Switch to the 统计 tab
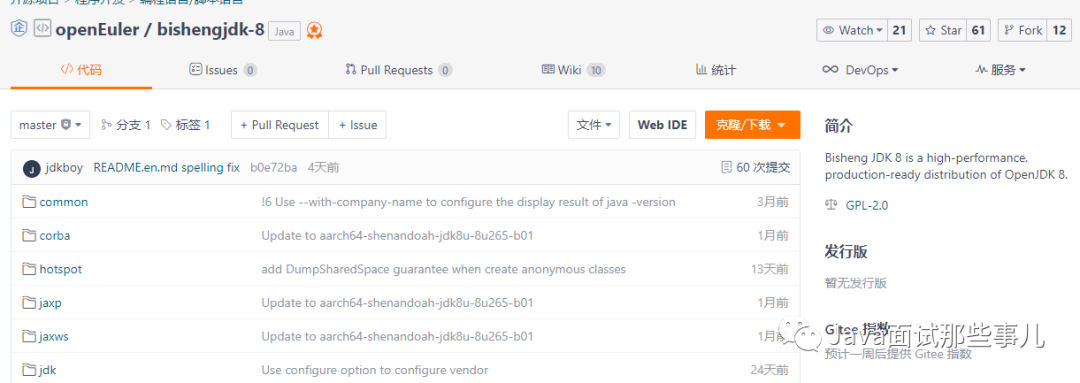Screen dimensions: 1080x383 click(x=716, y=70)
